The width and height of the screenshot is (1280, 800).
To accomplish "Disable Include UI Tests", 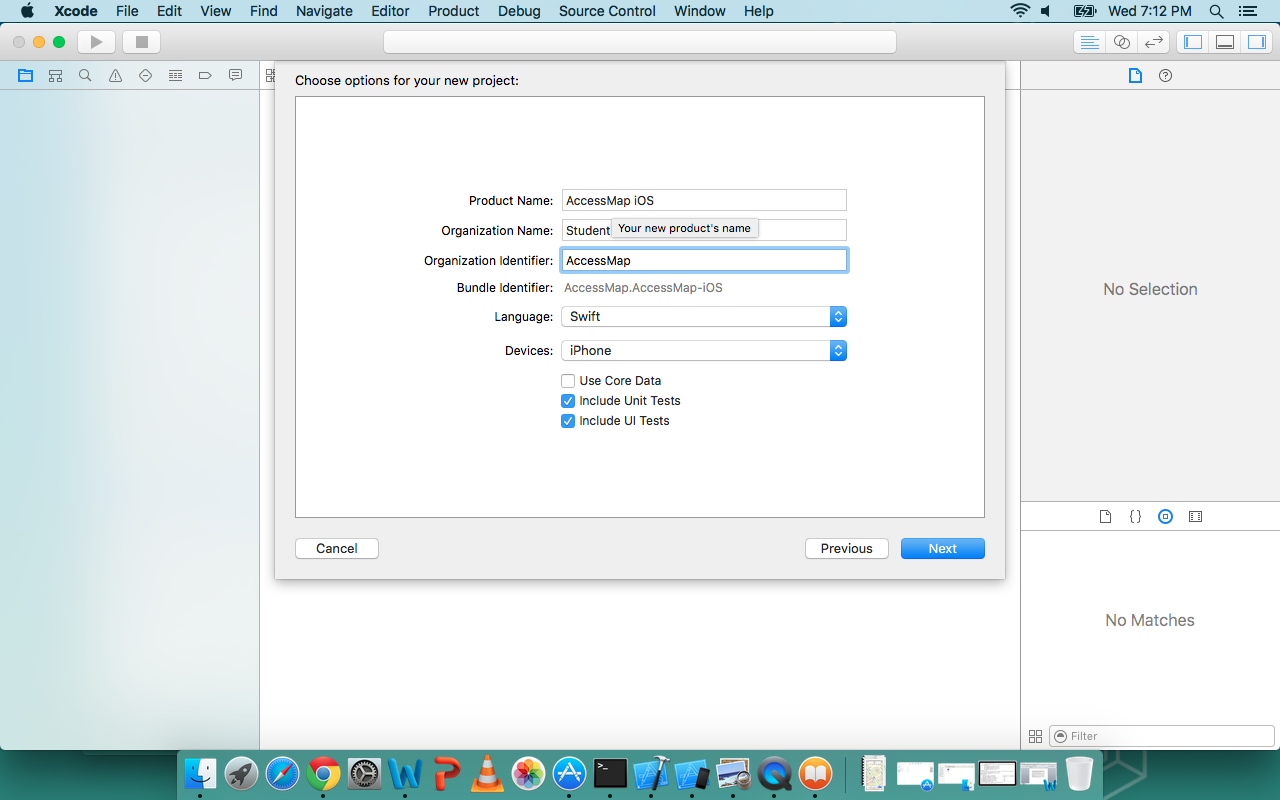I will tap(568, 421).
